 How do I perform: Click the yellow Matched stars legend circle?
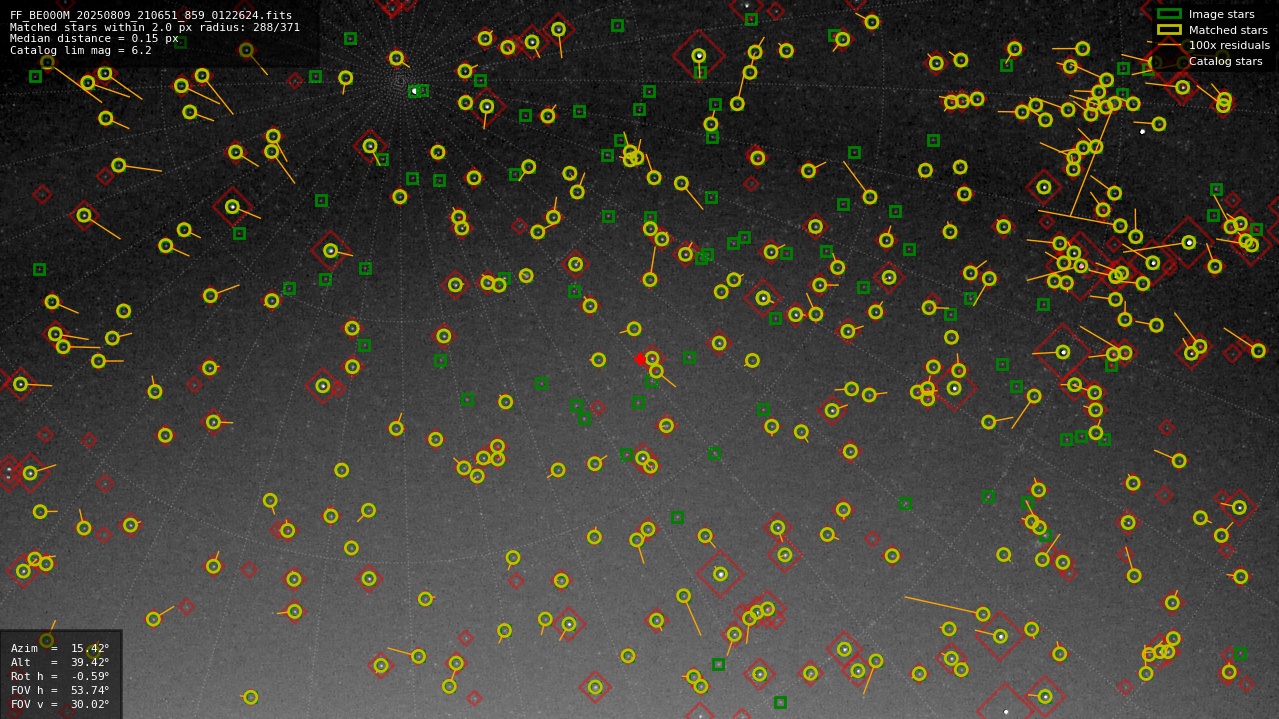pos(1169,30)
